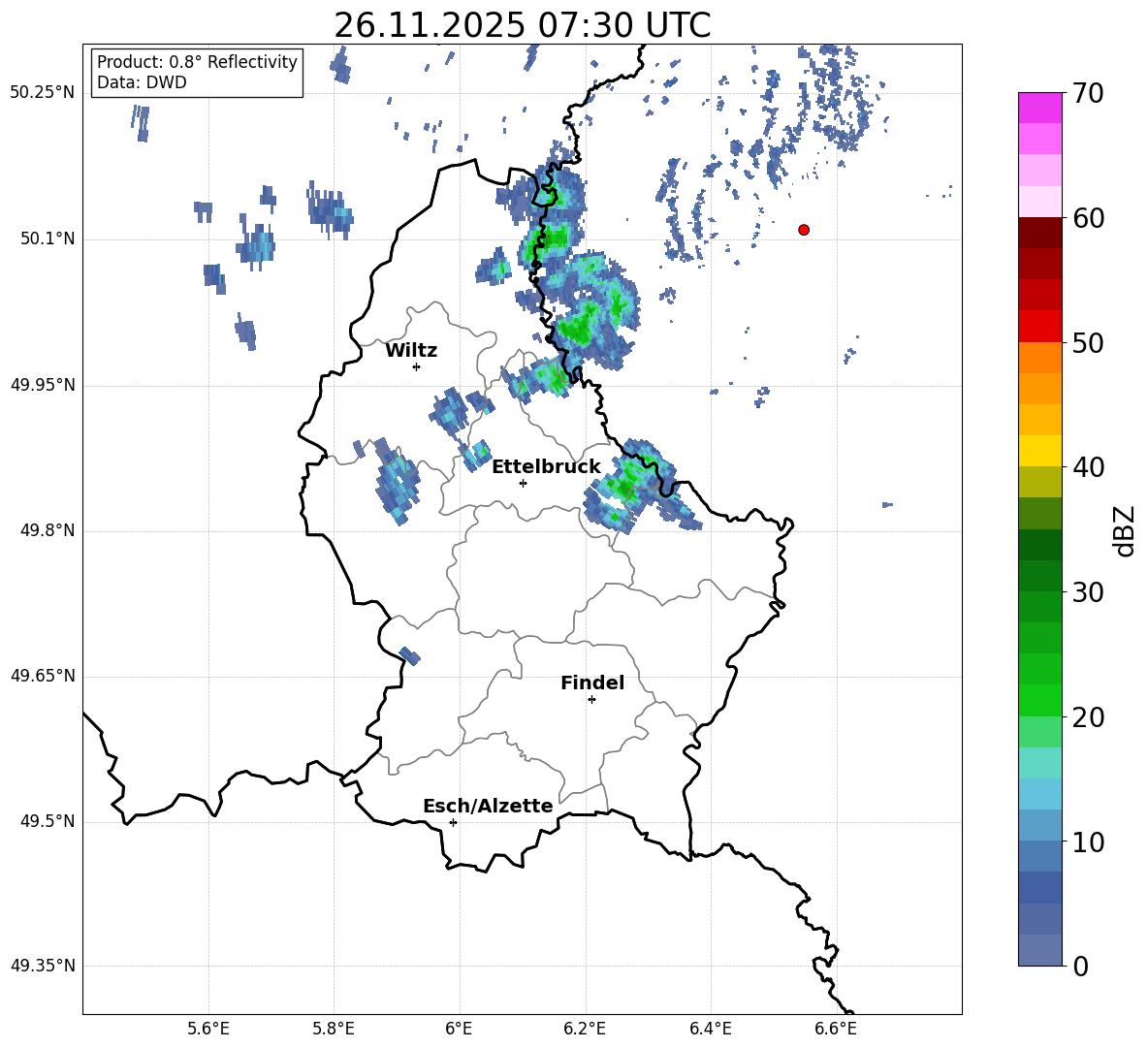Click the Esch/Alzette station cross marker
1148x1048 pixels.
453,822
